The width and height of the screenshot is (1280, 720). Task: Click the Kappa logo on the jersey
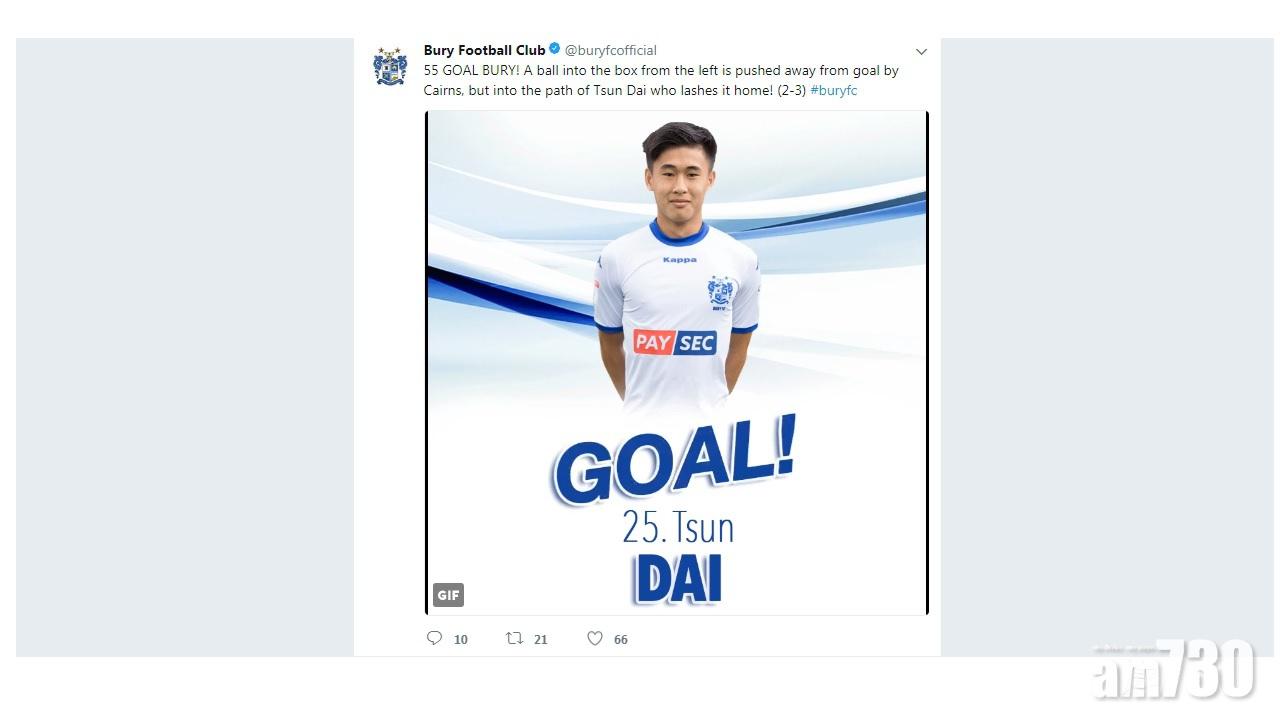(679, 260)
